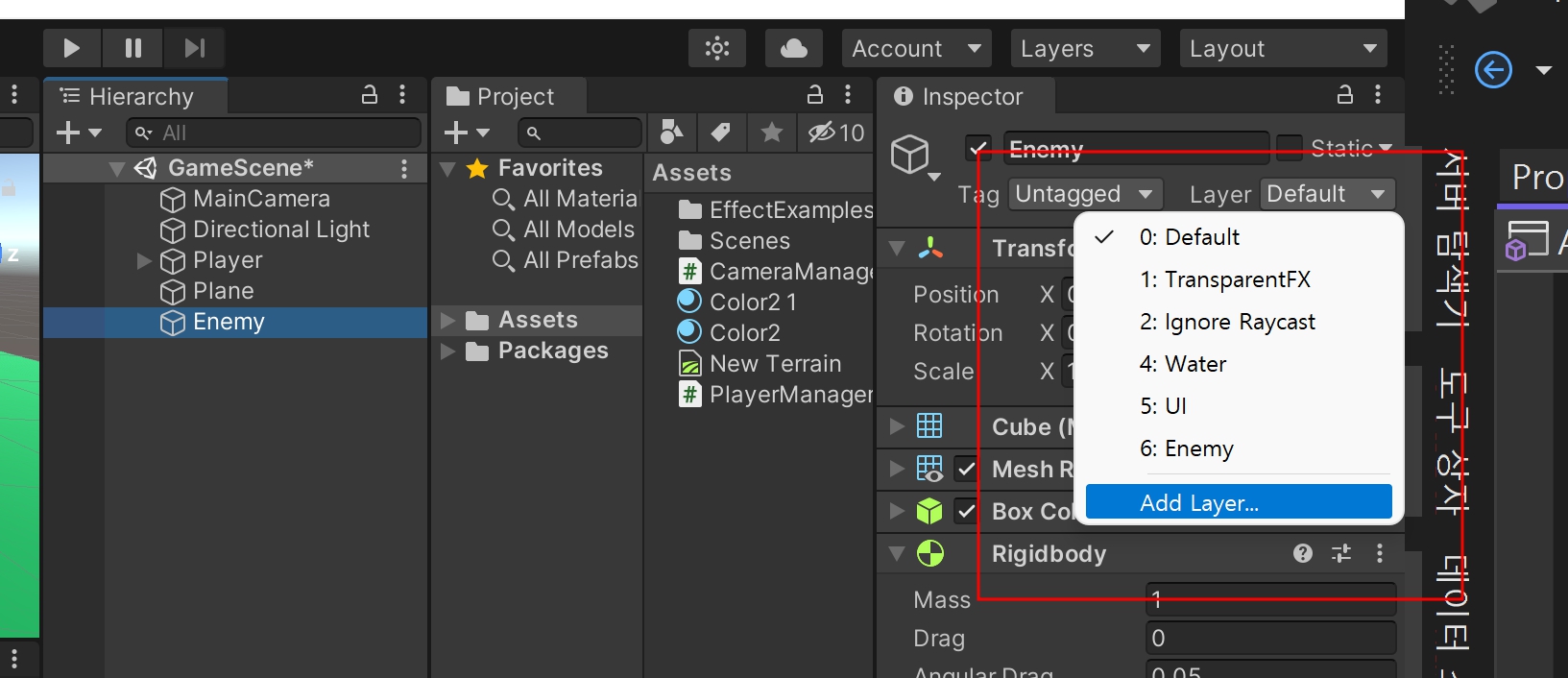Viewport: 1568px width, 678px height.
Task: Choose 2: Ignore Raycast layer
Action: coord(1239,322)
